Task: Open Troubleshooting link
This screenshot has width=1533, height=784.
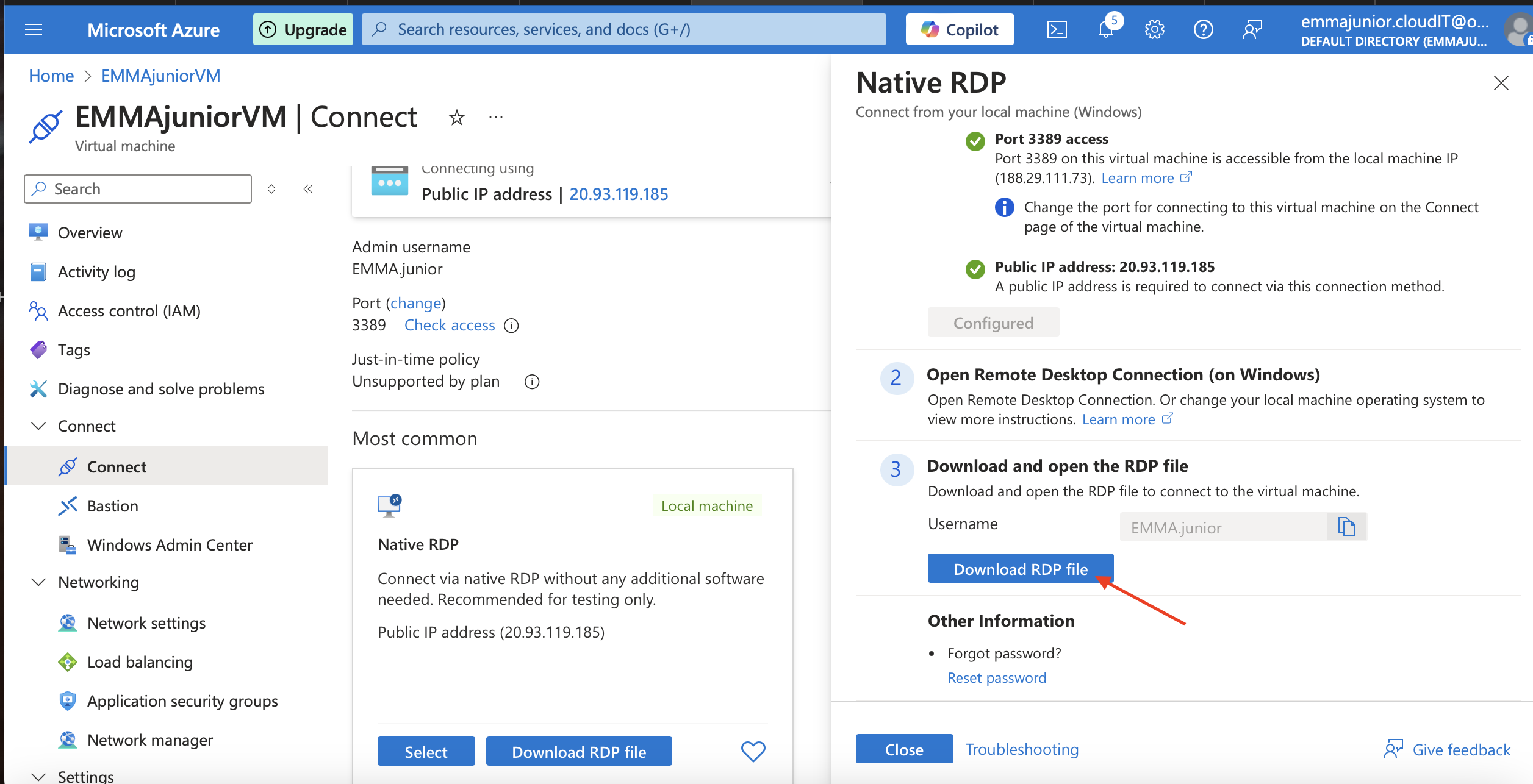Action: click(1022, 749)
